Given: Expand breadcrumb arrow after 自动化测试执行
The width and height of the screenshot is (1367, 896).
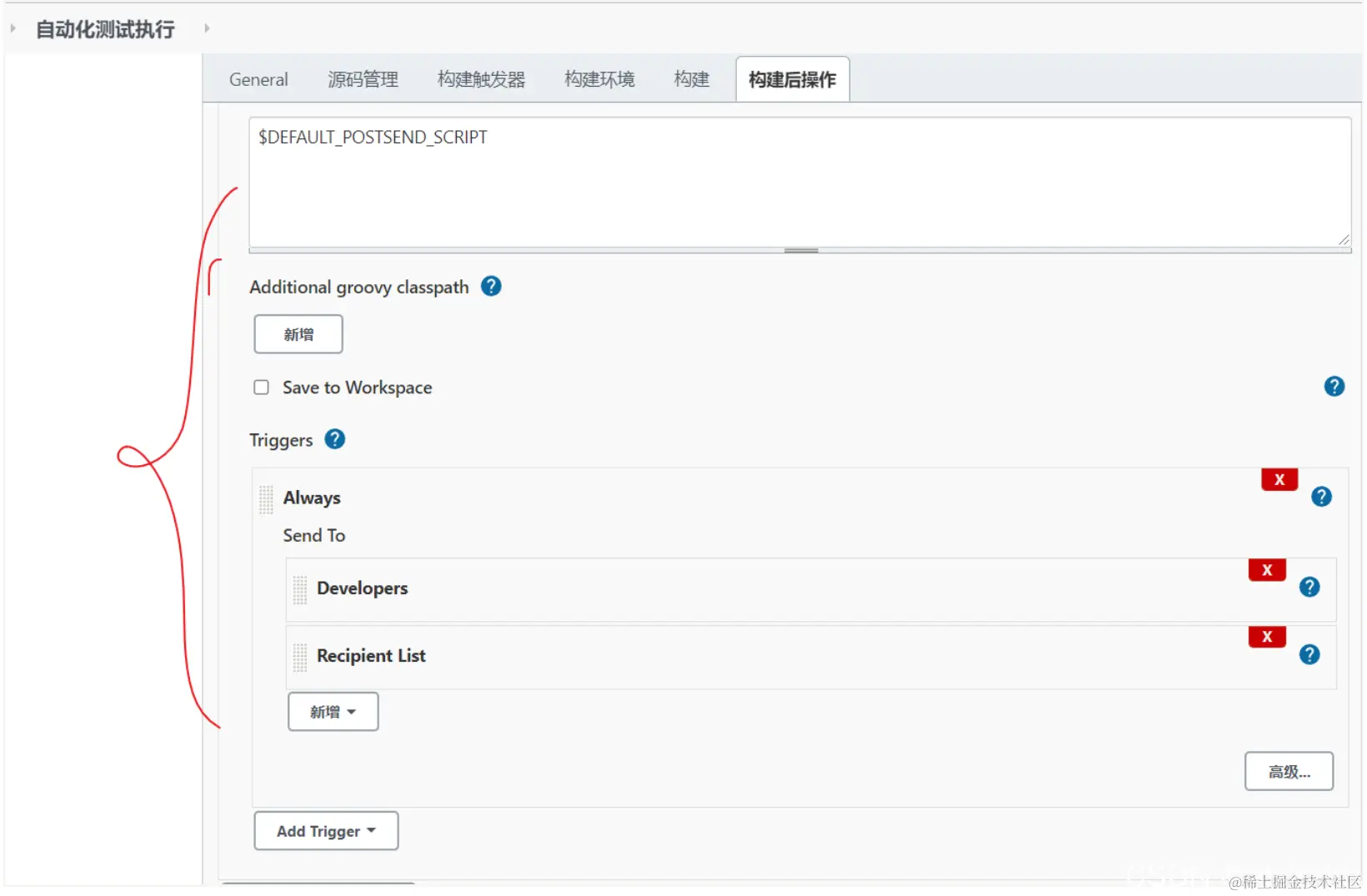Looking at the screenshot, I should (x=207, y=28).
